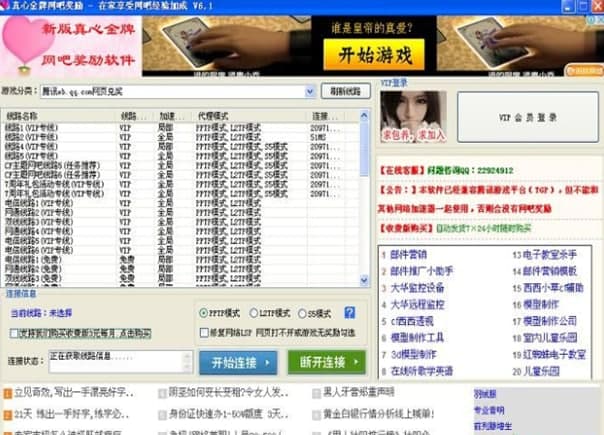This screenshot has width=604, height=435.
Task: Click the 连接 column header
Action: point(326,116)
